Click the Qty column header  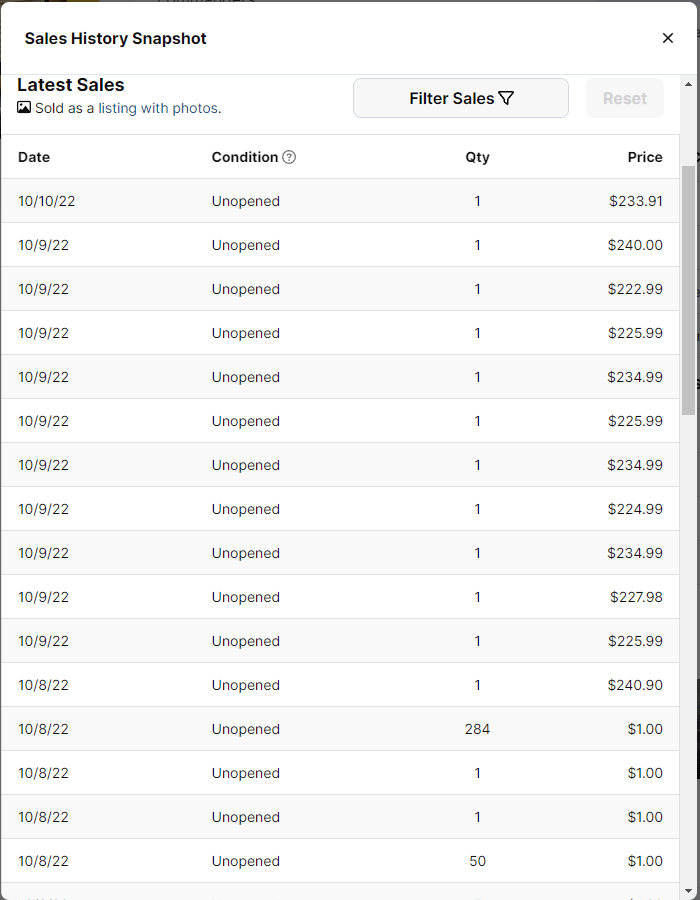pos(477,157)
